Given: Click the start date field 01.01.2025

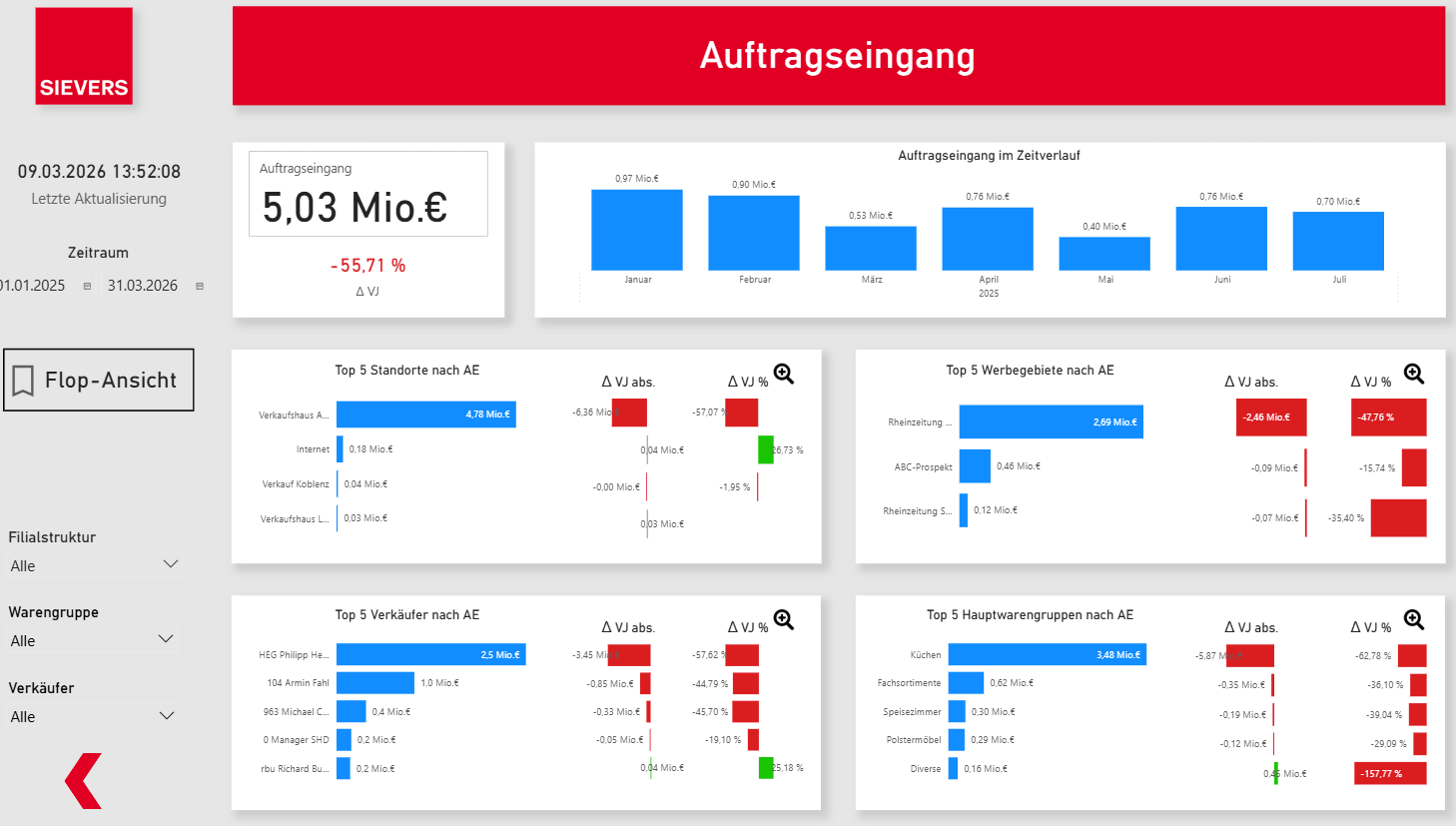Looking at the screenshot, I should [33, 286].
